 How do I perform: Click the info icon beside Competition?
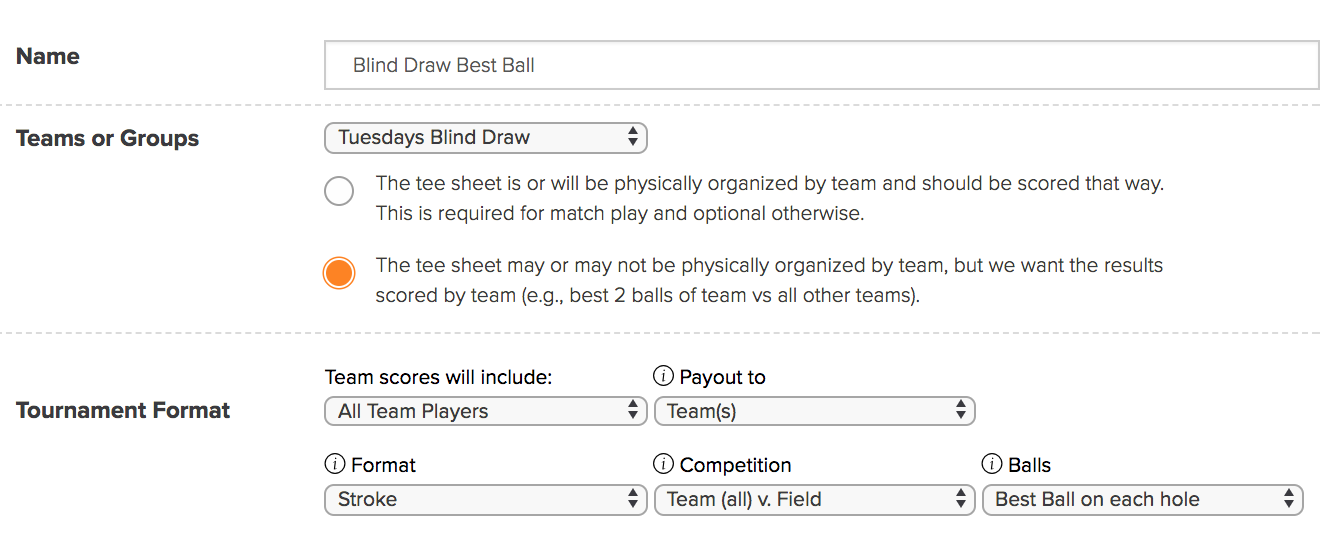pos(663,465)
